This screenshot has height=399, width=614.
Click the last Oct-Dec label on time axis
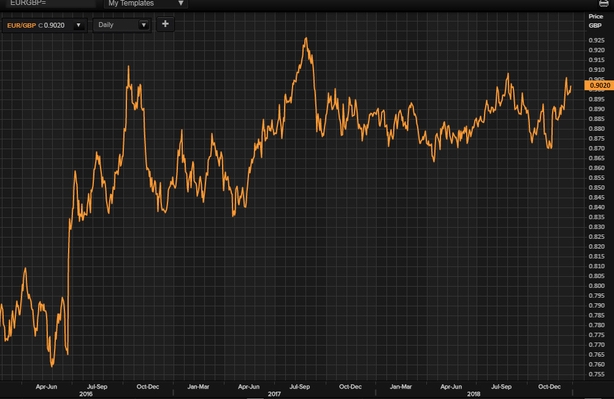[x=549, y=387]
